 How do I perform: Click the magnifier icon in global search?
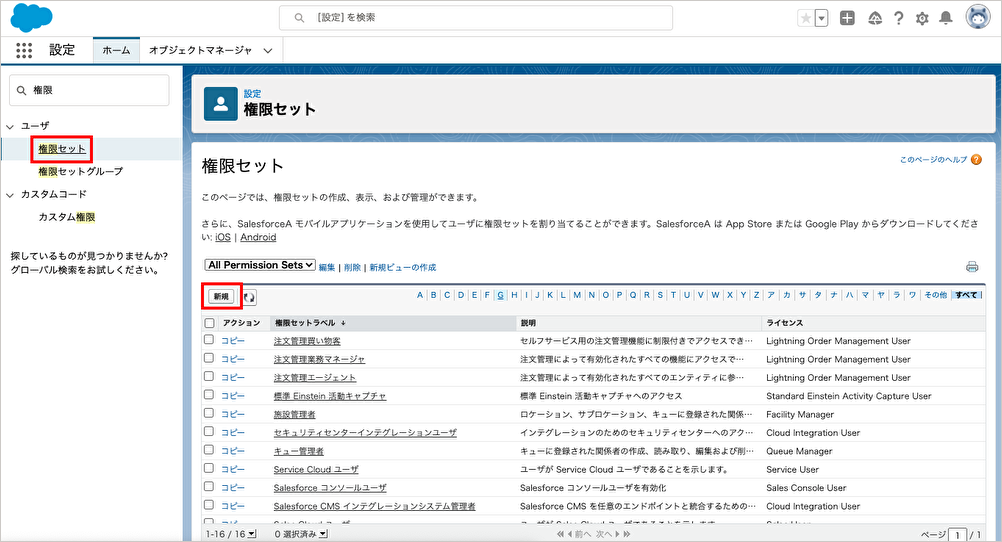pos(299,18)
